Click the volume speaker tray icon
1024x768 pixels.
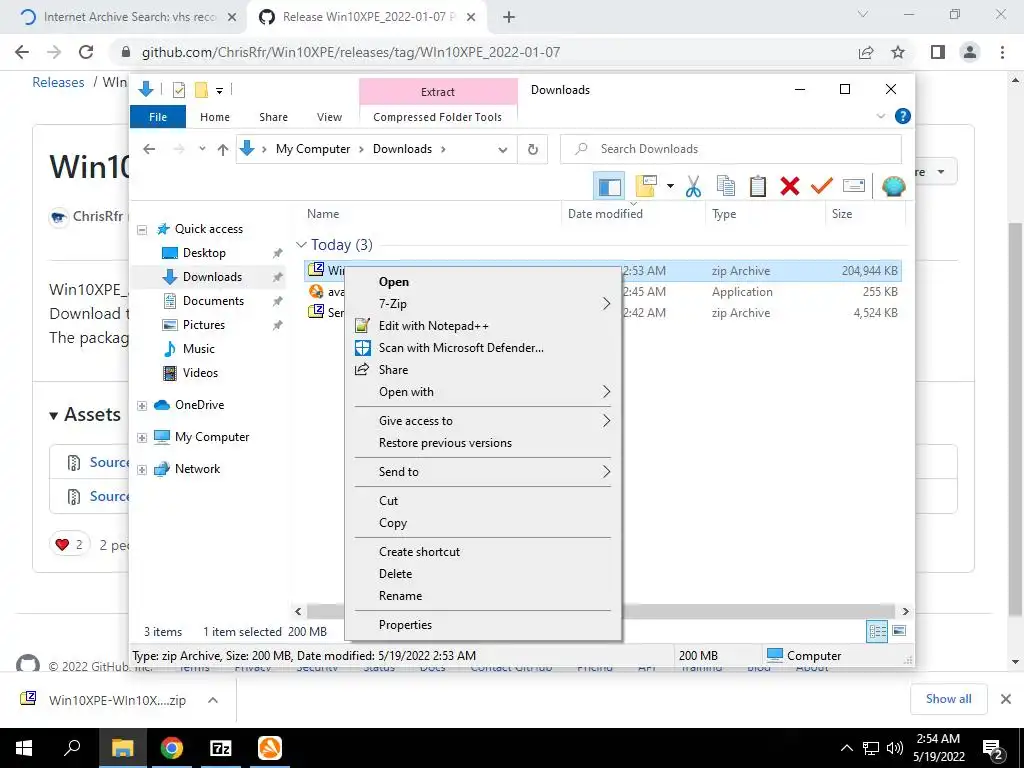(x=895, y=748)
